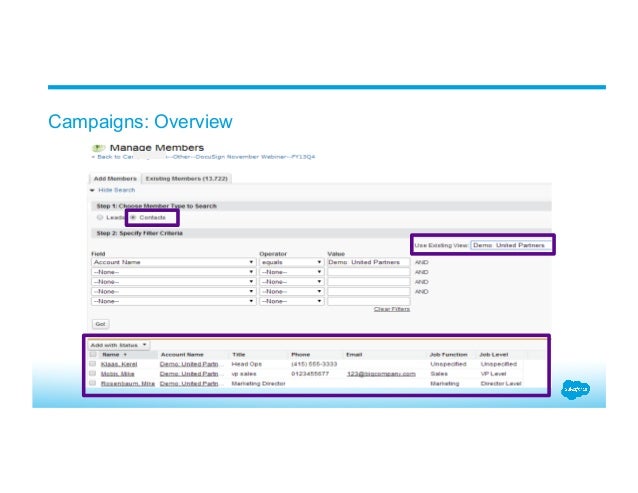Image resolution: width=638 pixels, height=493 pixels.
Task: Click the 123@bigcompany.com email link
Action: tap(381, 373)
